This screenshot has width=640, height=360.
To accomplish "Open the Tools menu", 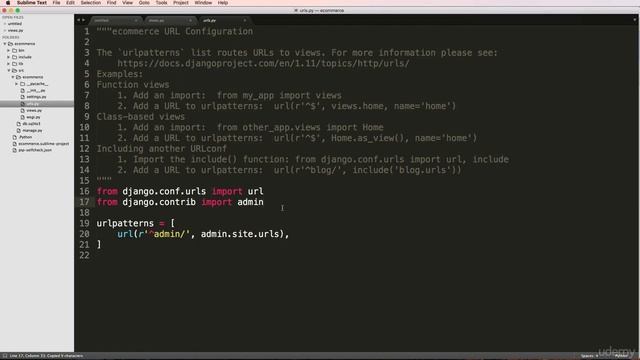I will tap(161, 3).
